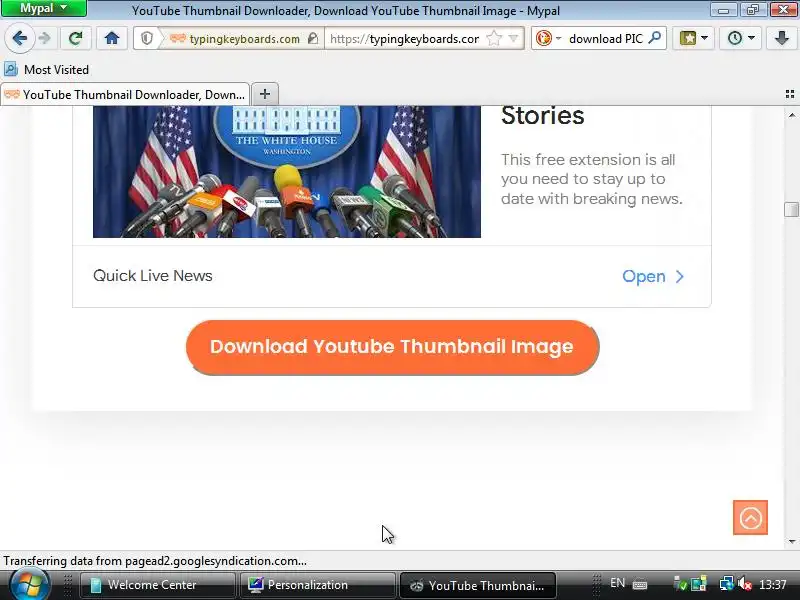Screen dimensions: 800x600
Task: Click the 13:37 system clock
Action: (772, 585)
